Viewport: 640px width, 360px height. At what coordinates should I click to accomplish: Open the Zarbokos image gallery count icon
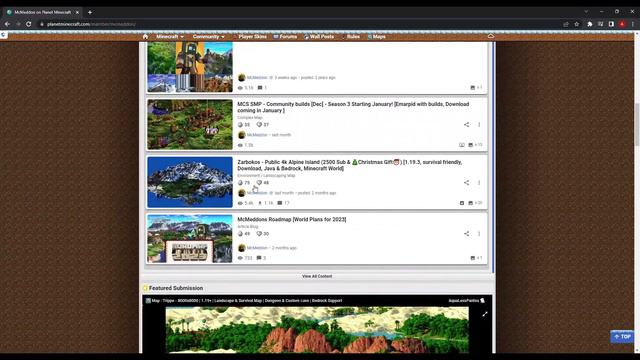(475, 203)
